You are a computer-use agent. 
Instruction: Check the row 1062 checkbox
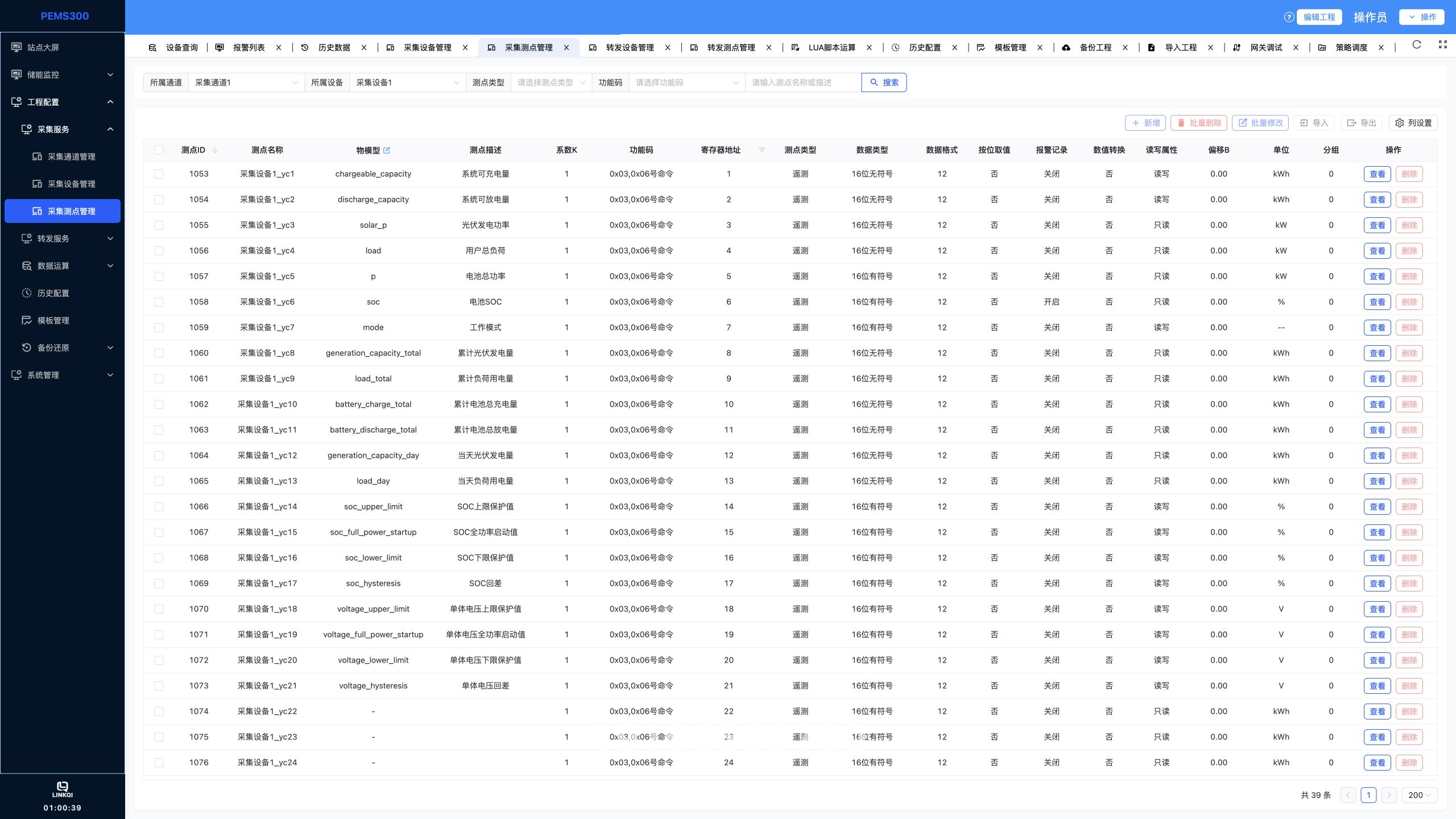click(159, 404)
